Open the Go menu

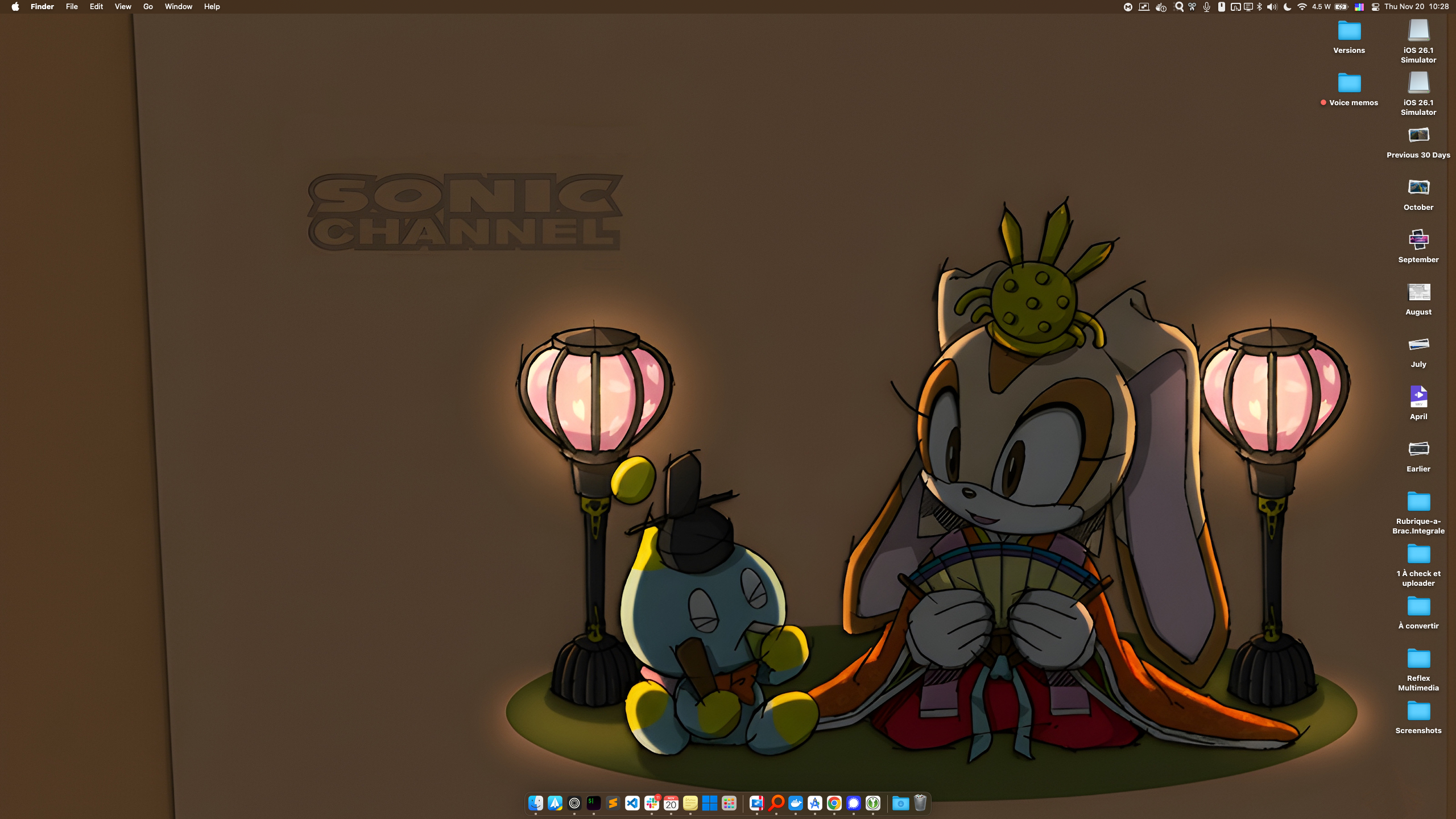tap(148, 7)
